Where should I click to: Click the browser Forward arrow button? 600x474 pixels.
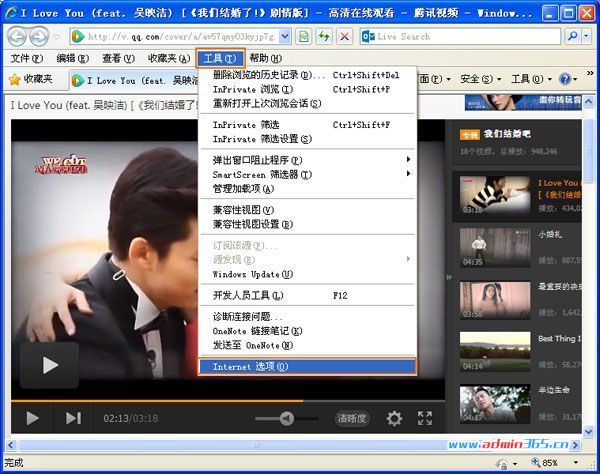tap(39, 37)
